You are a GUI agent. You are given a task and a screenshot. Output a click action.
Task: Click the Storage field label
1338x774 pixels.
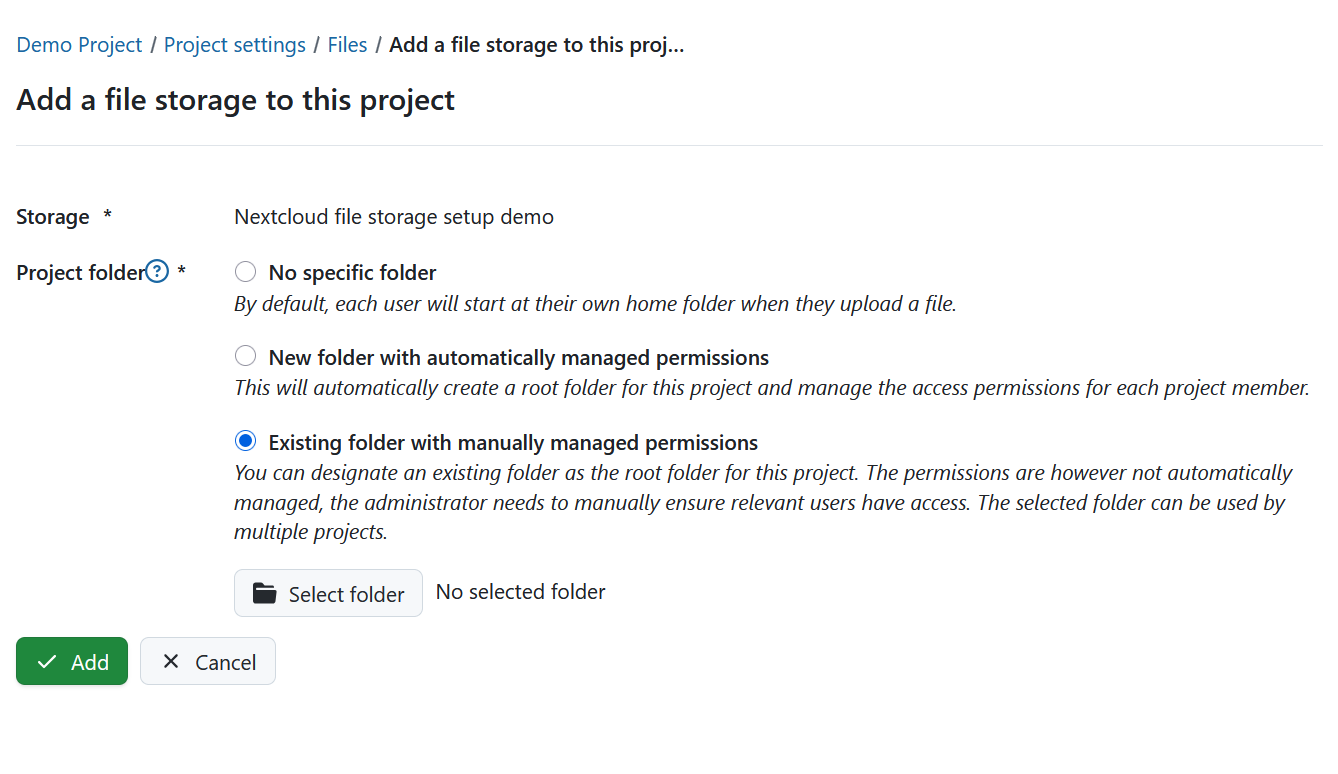tap(52, 216)
